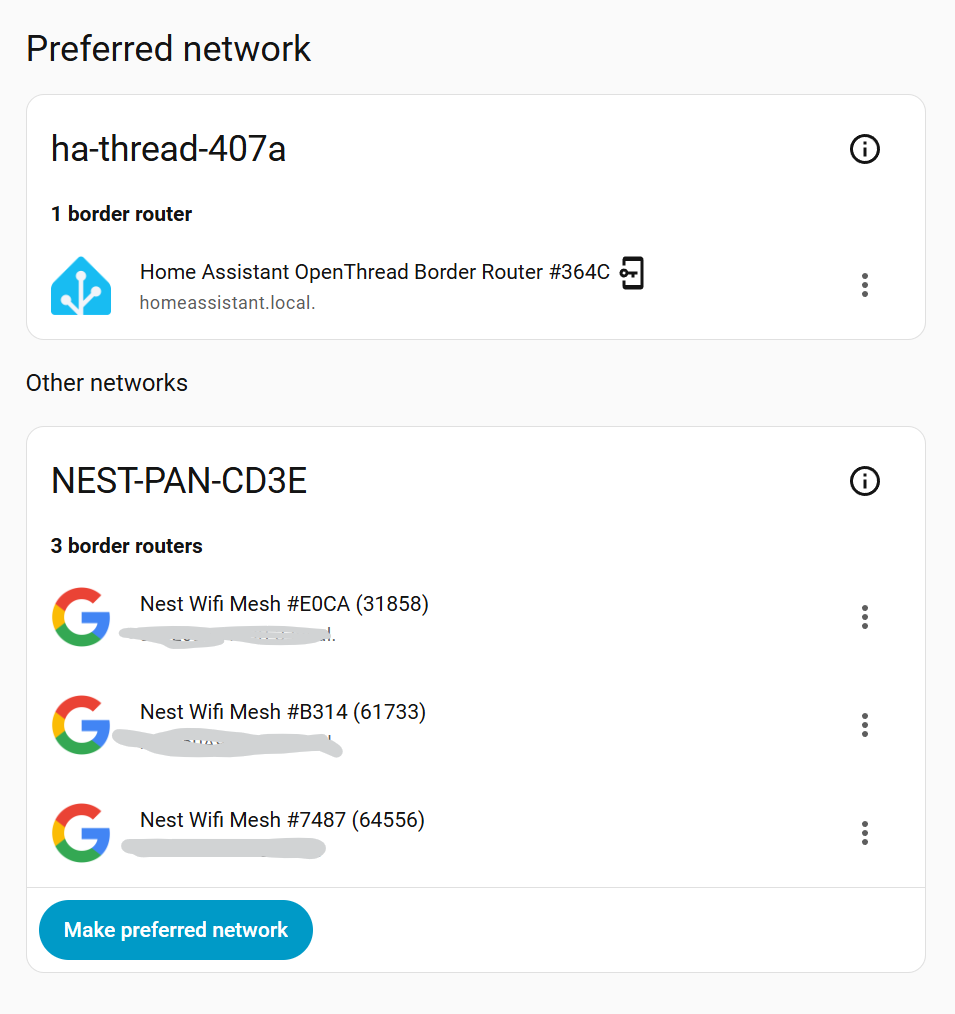Open three-dot menu for Nest Wifi #E0CA
Image resolution: width=955 pixels, height=1014 pixels.
[x=864, y=617]
